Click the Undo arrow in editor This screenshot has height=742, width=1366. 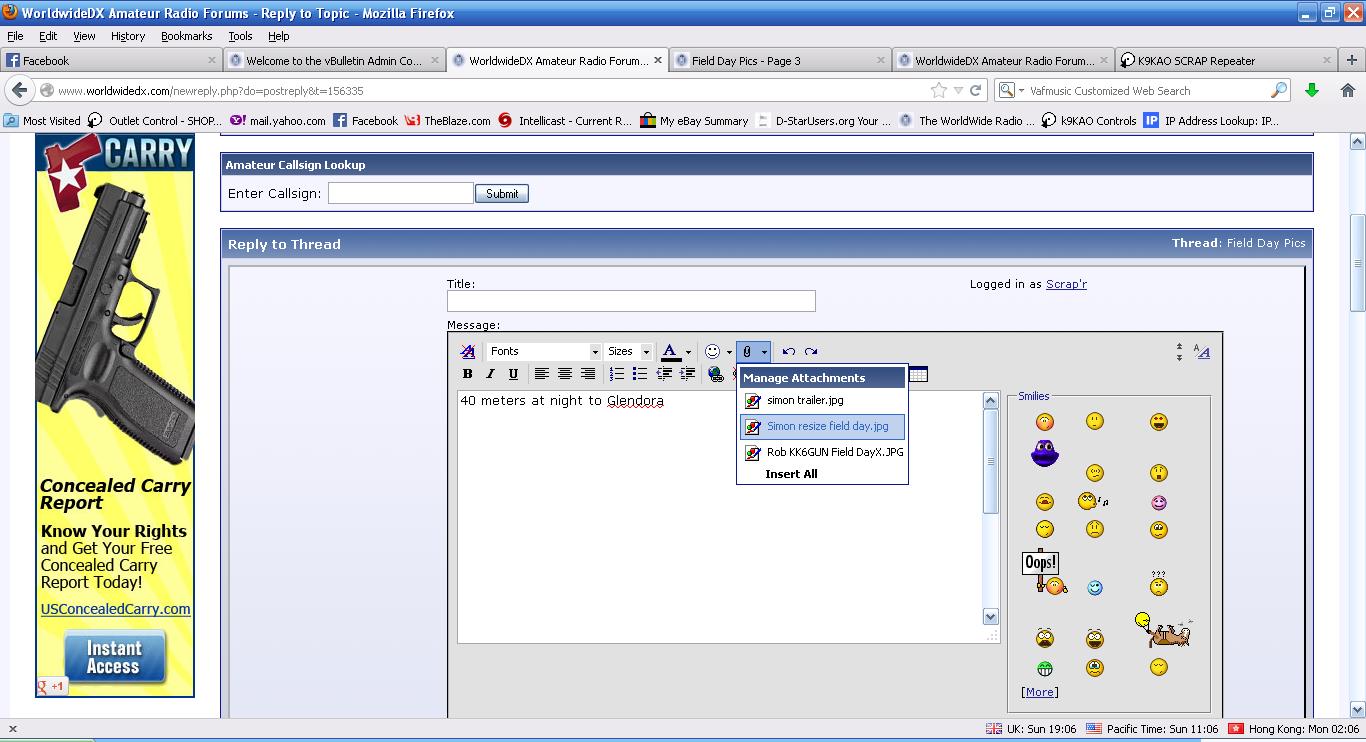pyautogui.click(x=789, y=352)
